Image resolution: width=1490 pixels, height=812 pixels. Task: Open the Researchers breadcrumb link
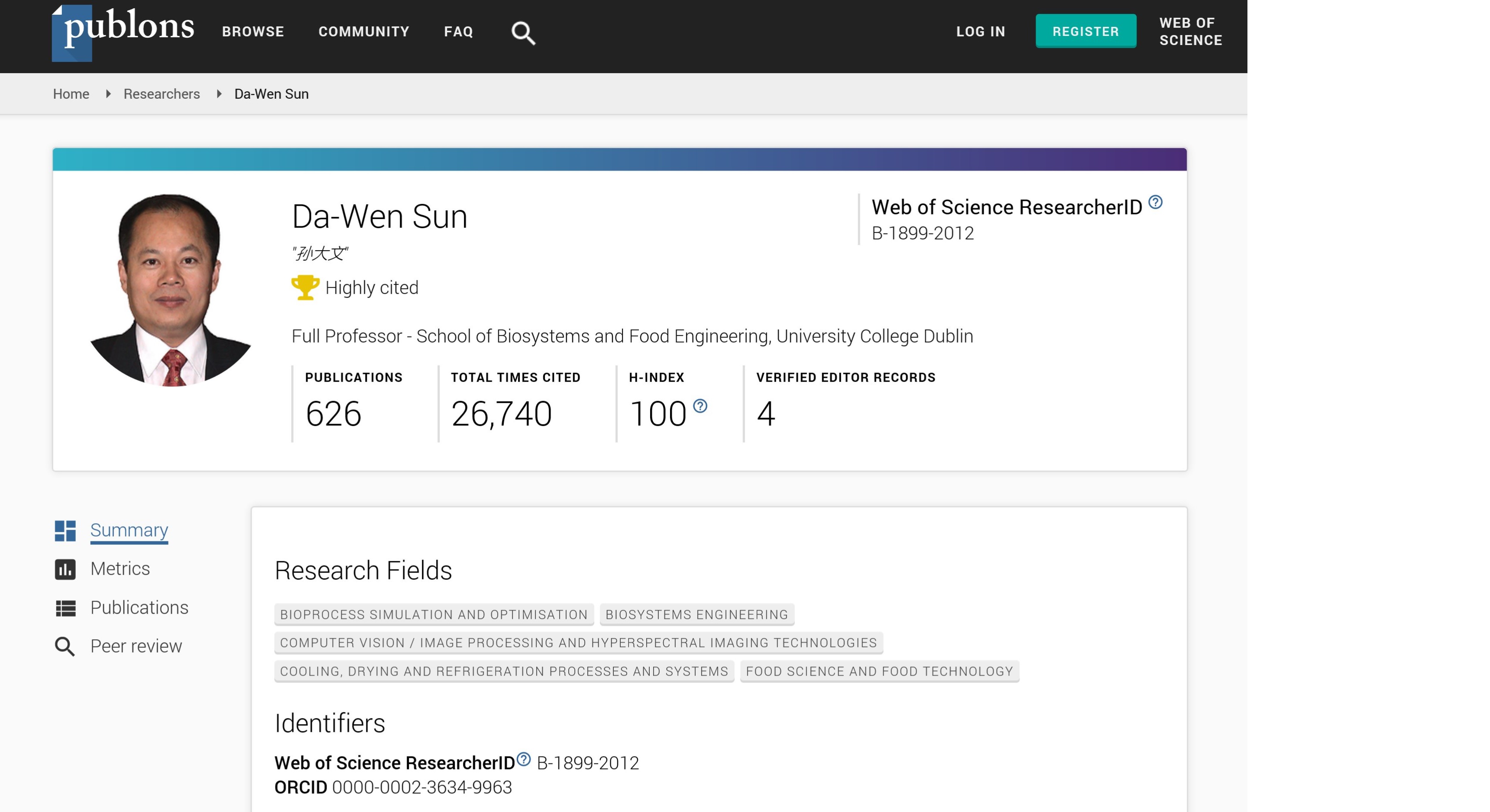(162, 94)
